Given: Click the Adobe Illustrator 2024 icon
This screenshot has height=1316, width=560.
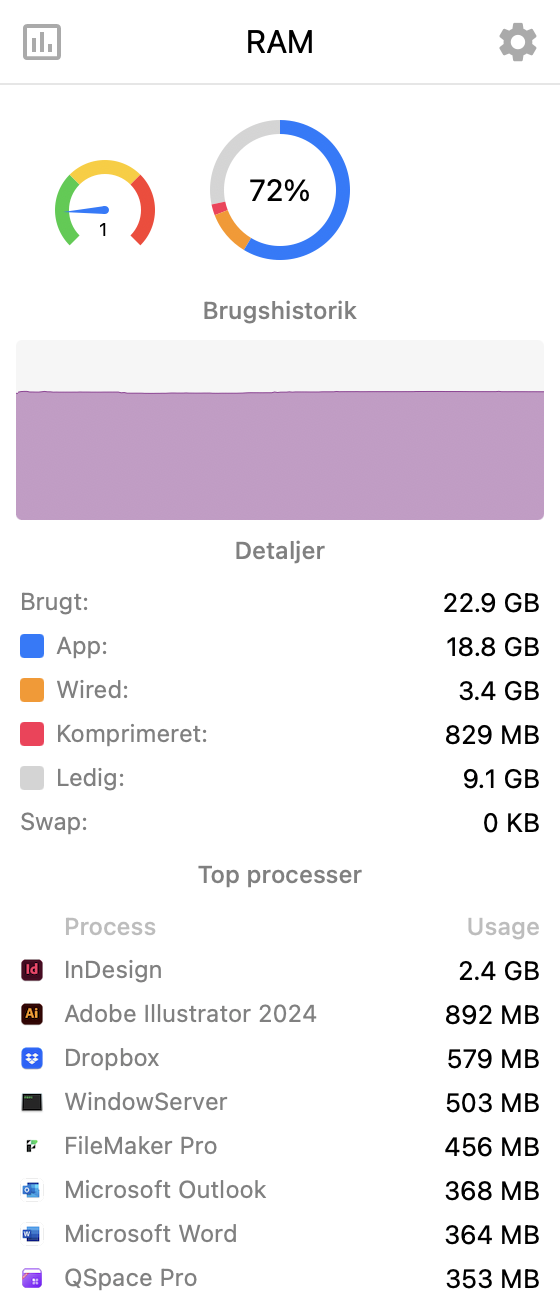Looking at the screenshot, I should coord(32,1013).
